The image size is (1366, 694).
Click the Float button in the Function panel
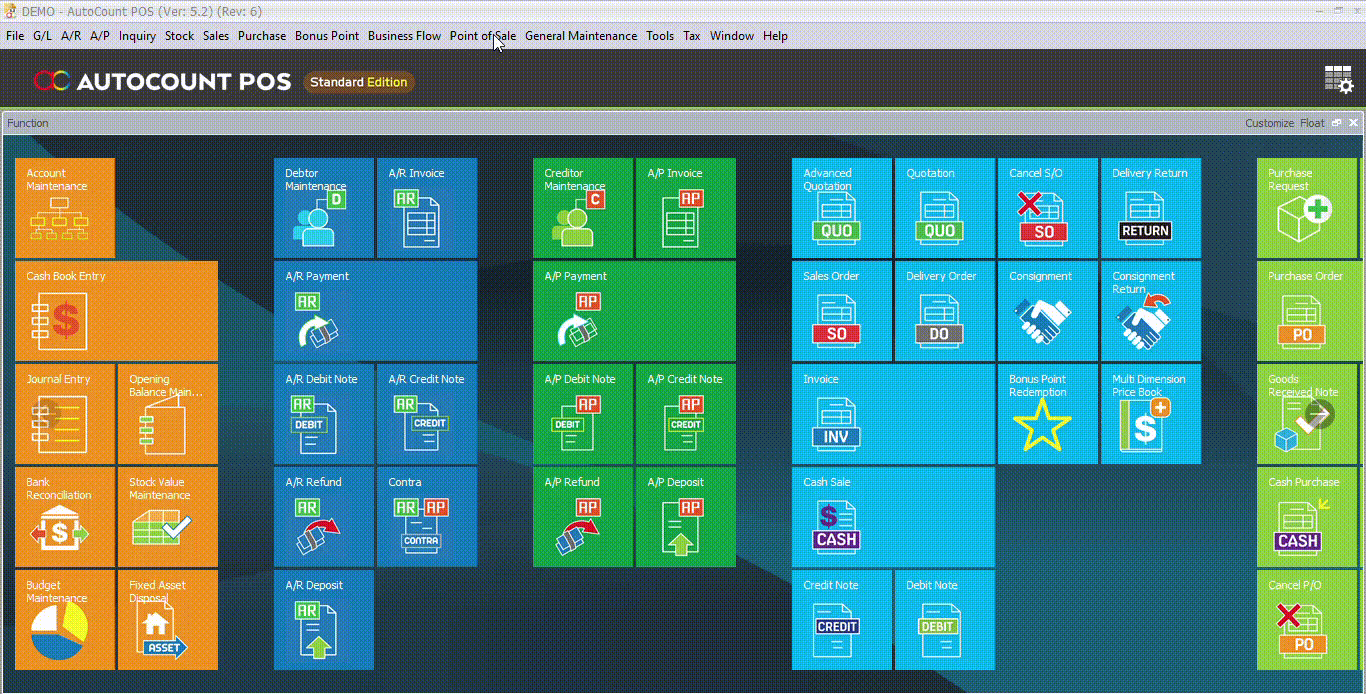click(1311, 123)
